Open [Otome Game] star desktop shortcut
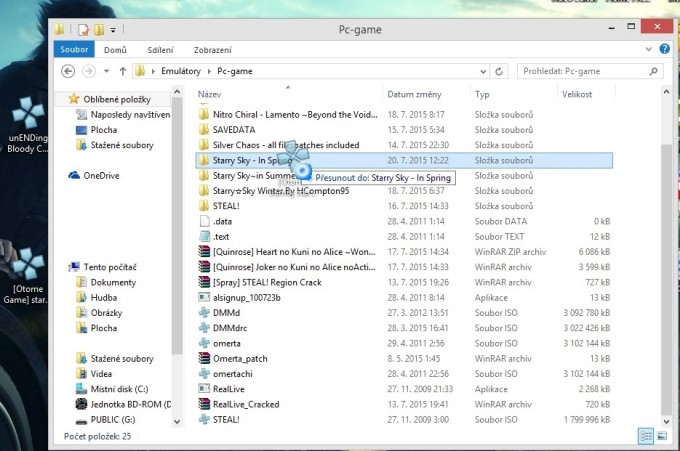The image size is (680, 451). (27, 276)
